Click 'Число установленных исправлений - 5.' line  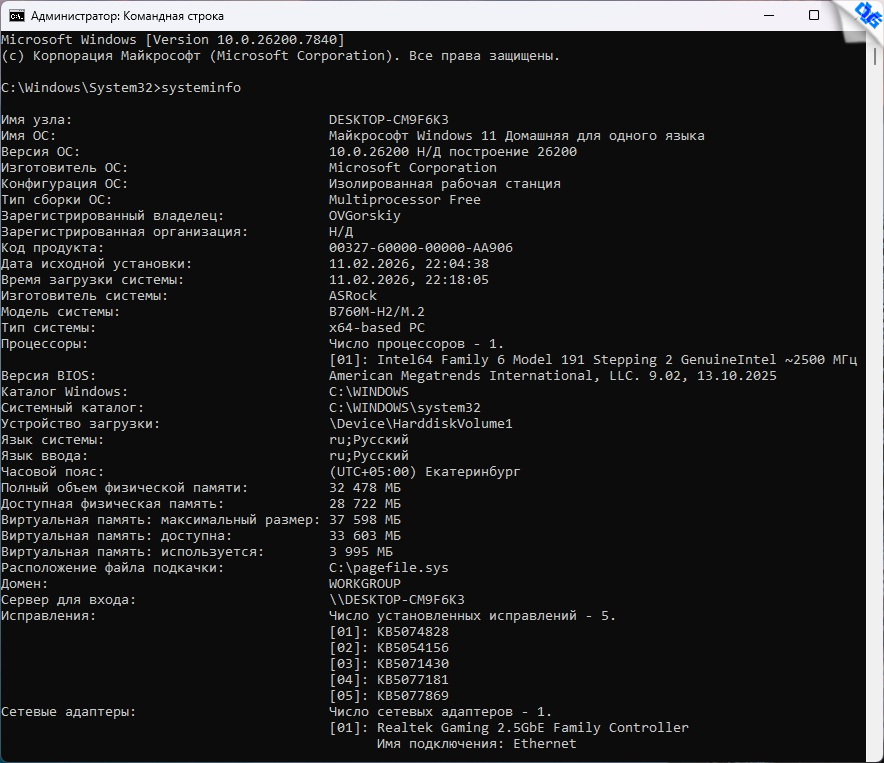472,616
